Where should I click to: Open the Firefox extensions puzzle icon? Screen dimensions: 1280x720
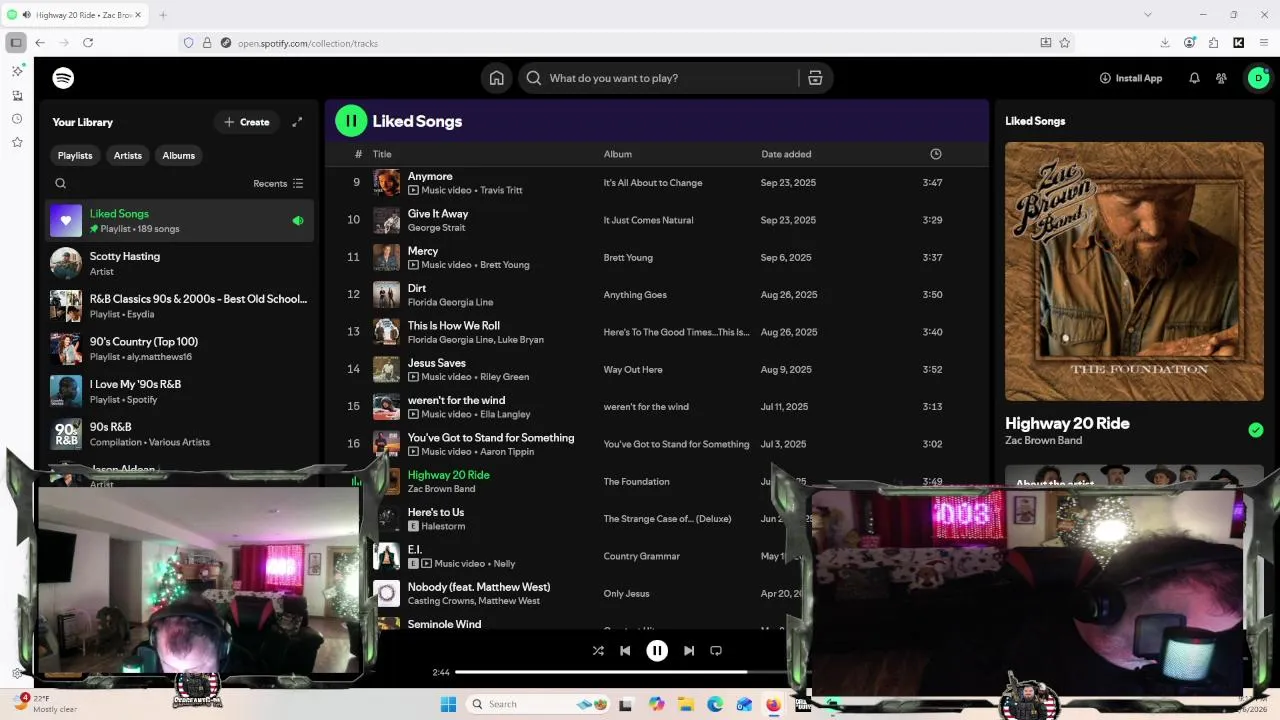(1214, 43)
